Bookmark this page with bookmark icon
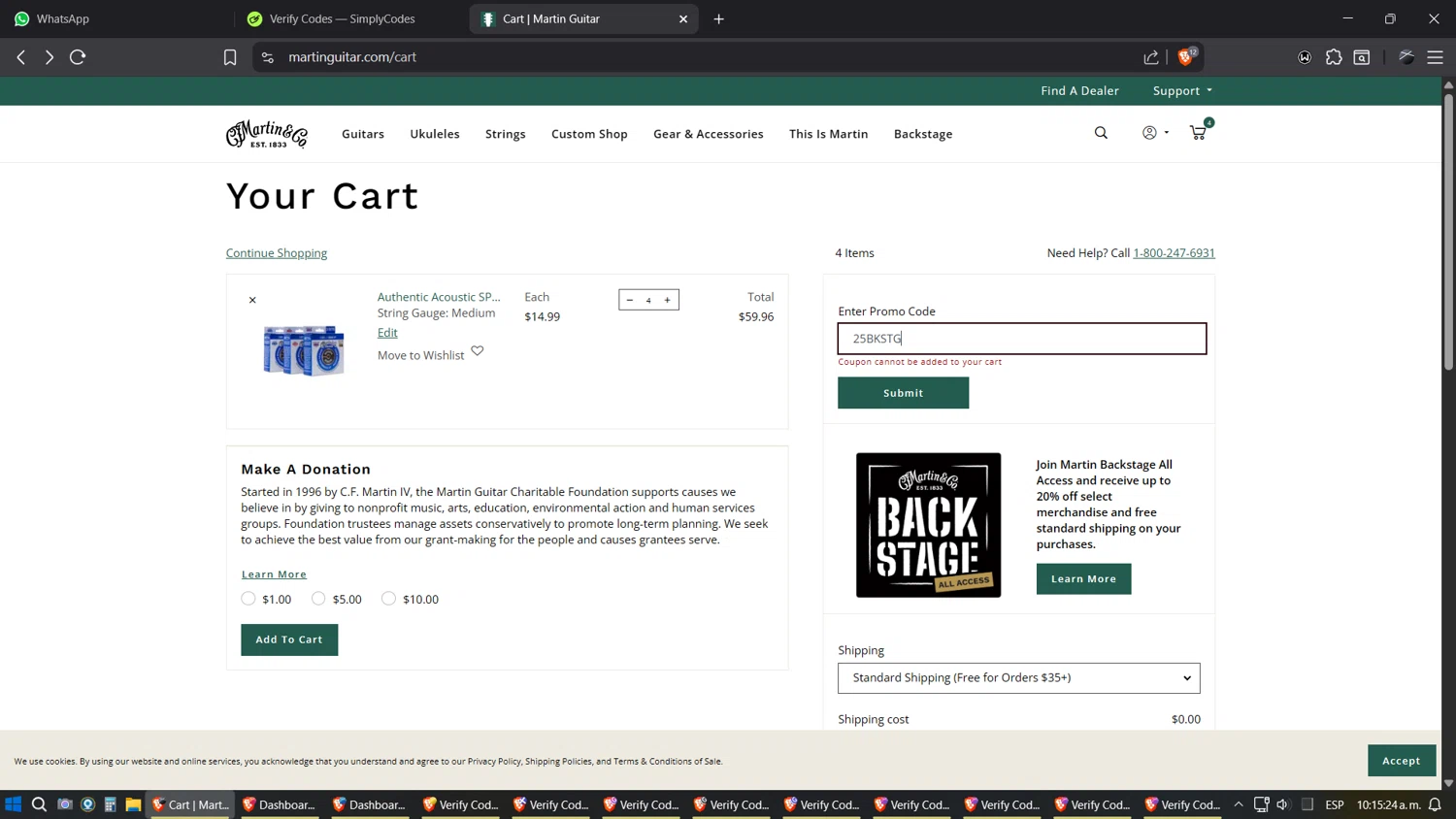 pos(230,57)
